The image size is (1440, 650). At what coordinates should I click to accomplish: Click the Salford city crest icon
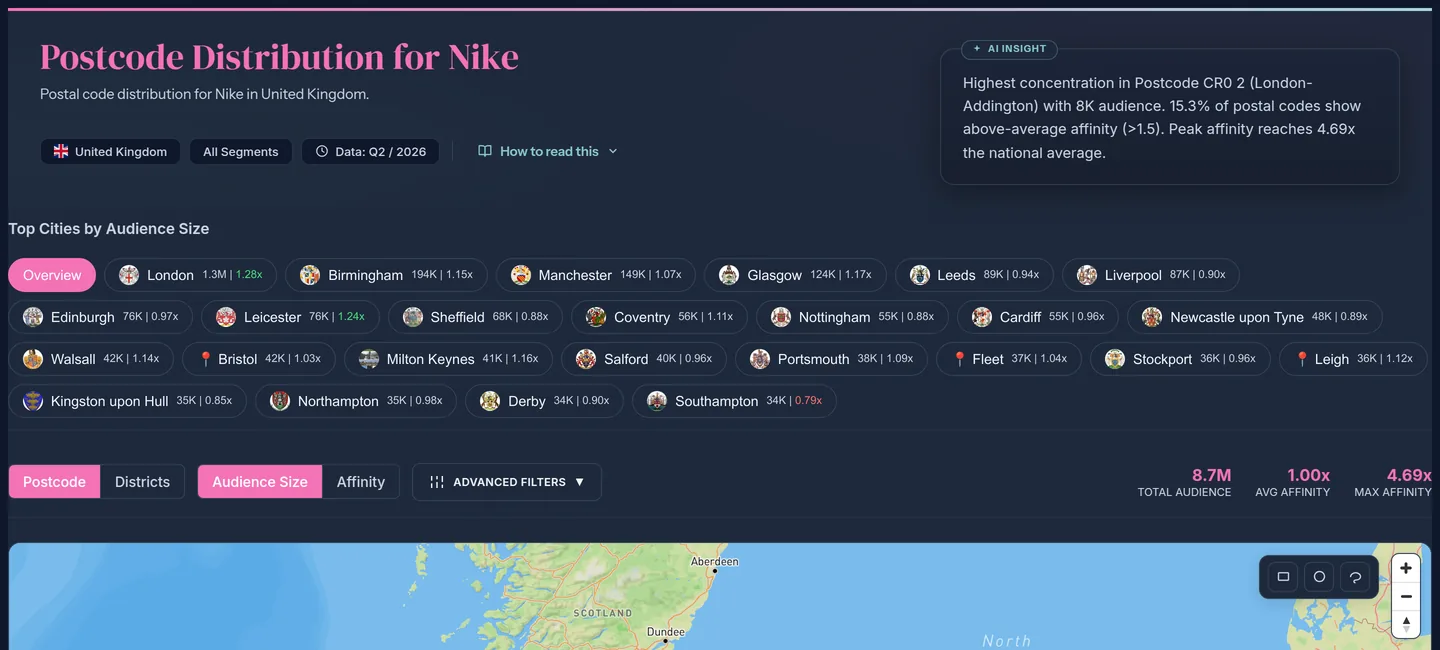pyautogui.click(x=586, y=359)
